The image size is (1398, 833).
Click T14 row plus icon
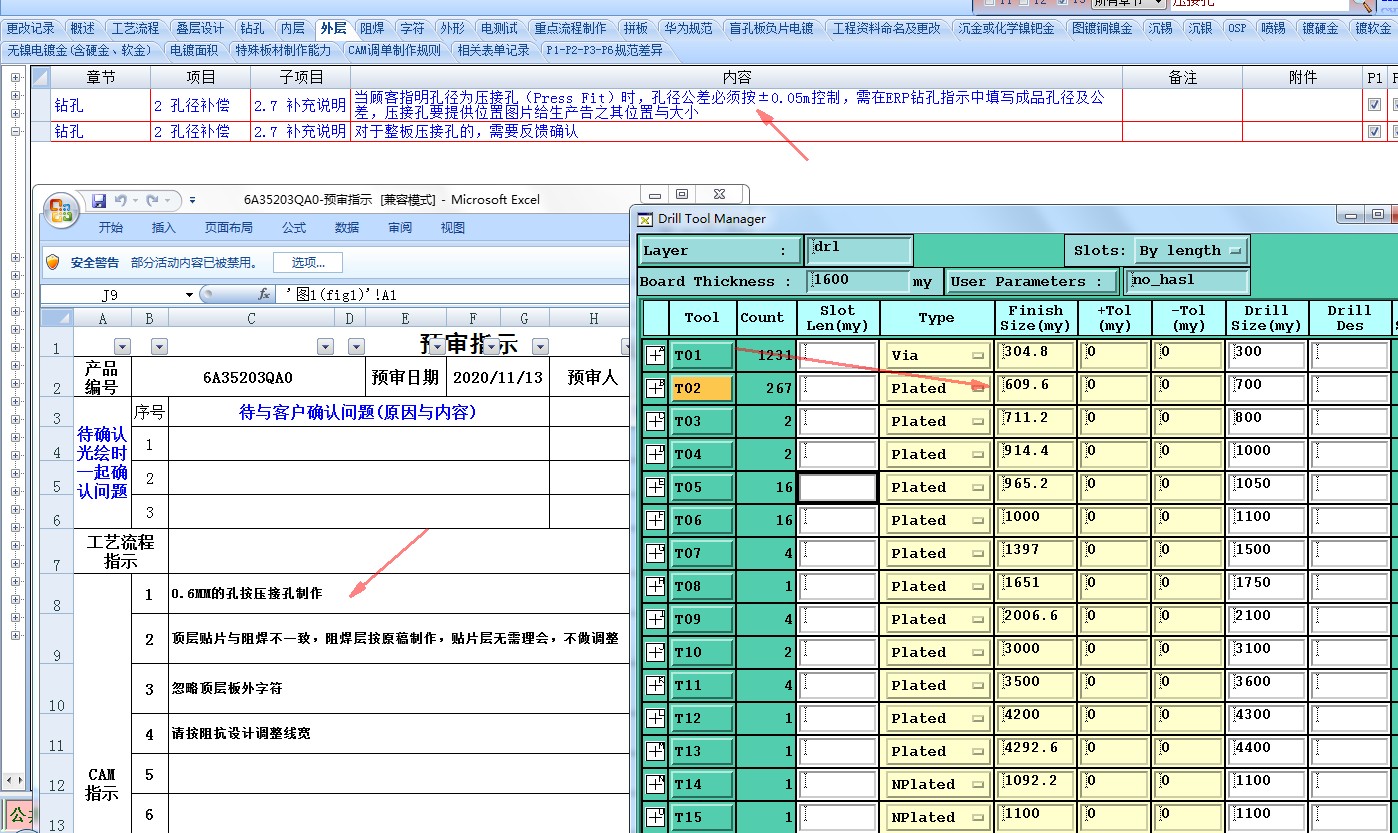(655, 784)
